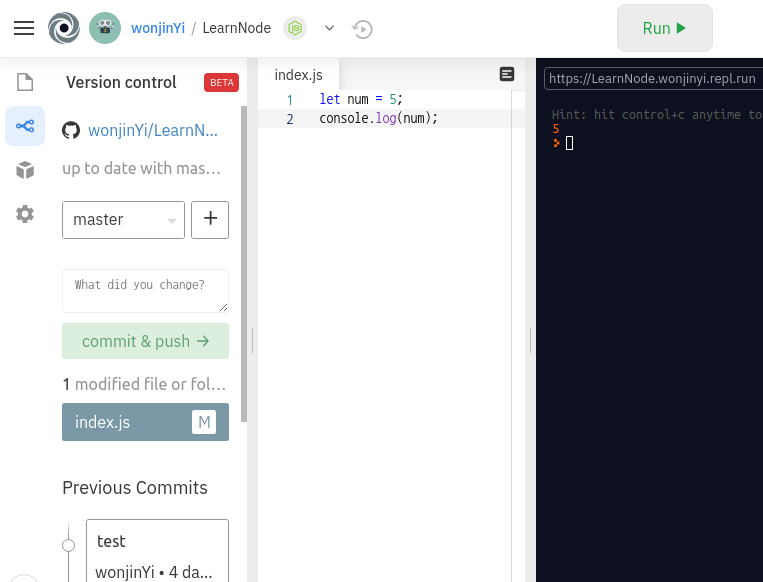Screen dimensions: 763x582
Task: Click the BETA badge
Action: (x=221, y=83)
